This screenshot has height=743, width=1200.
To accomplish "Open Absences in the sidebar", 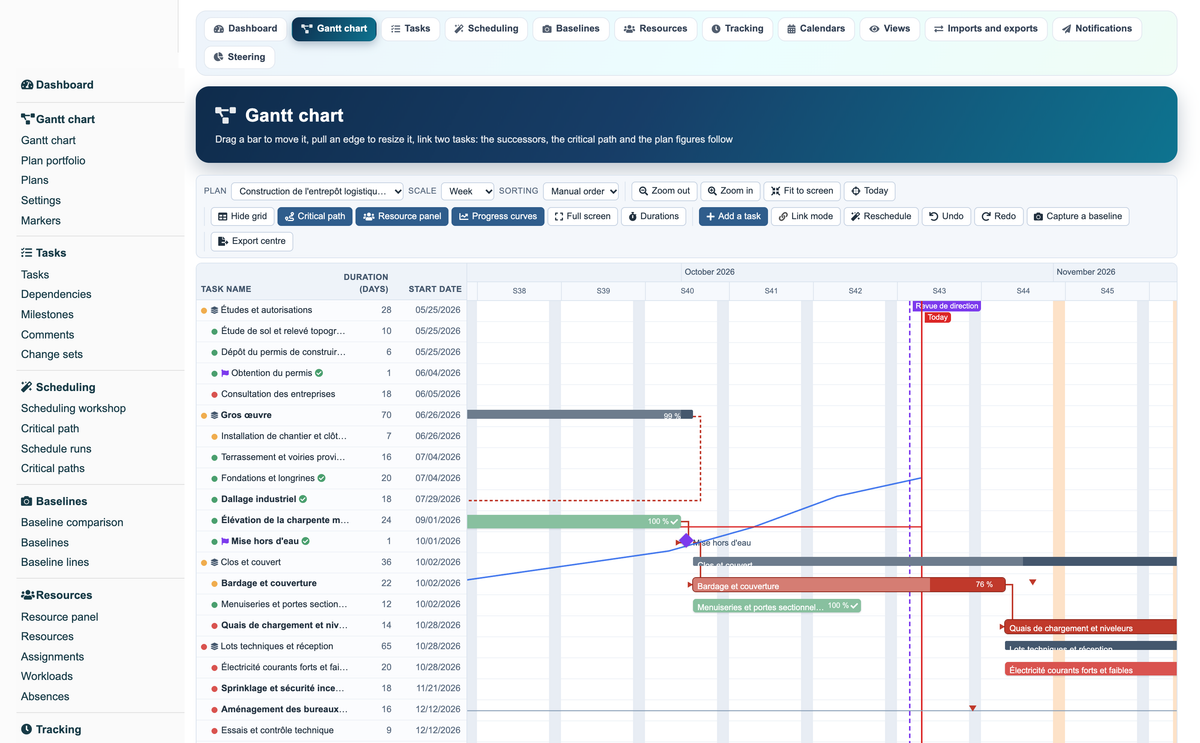I will click(x=45, y=697).
